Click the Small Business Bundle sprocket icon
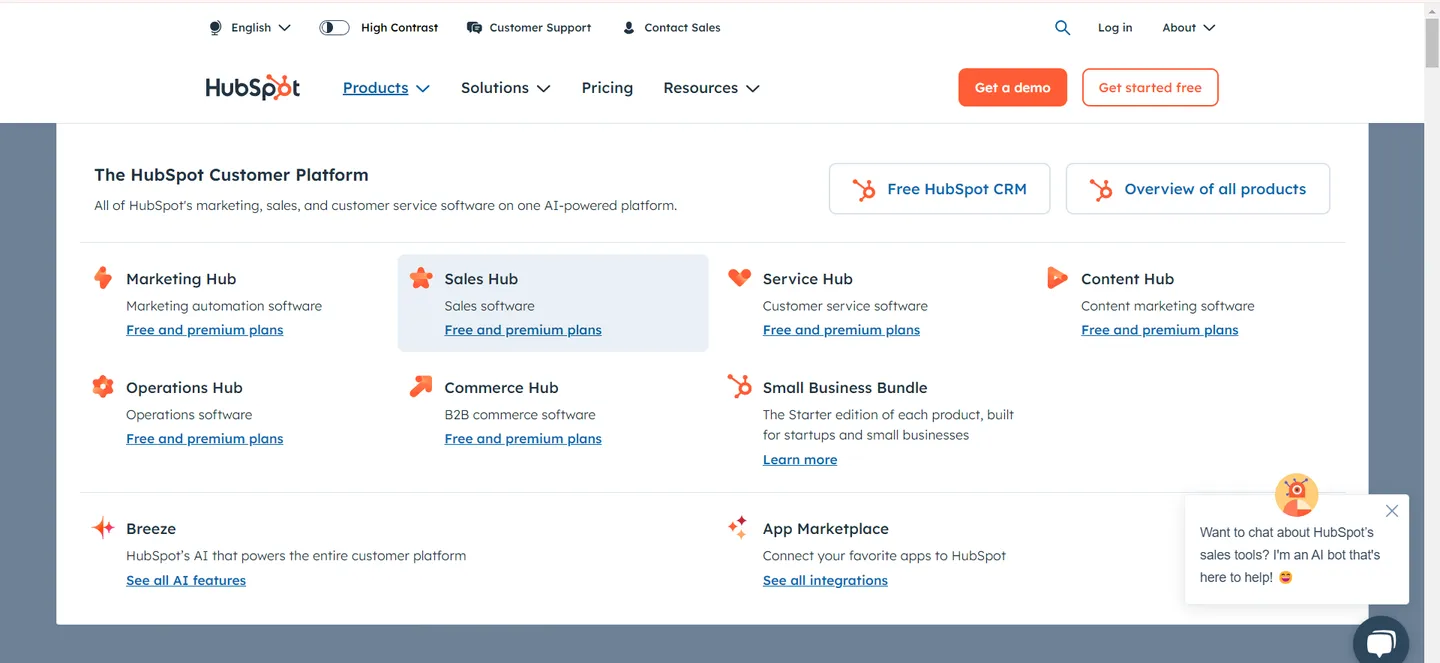 (739, 386)
